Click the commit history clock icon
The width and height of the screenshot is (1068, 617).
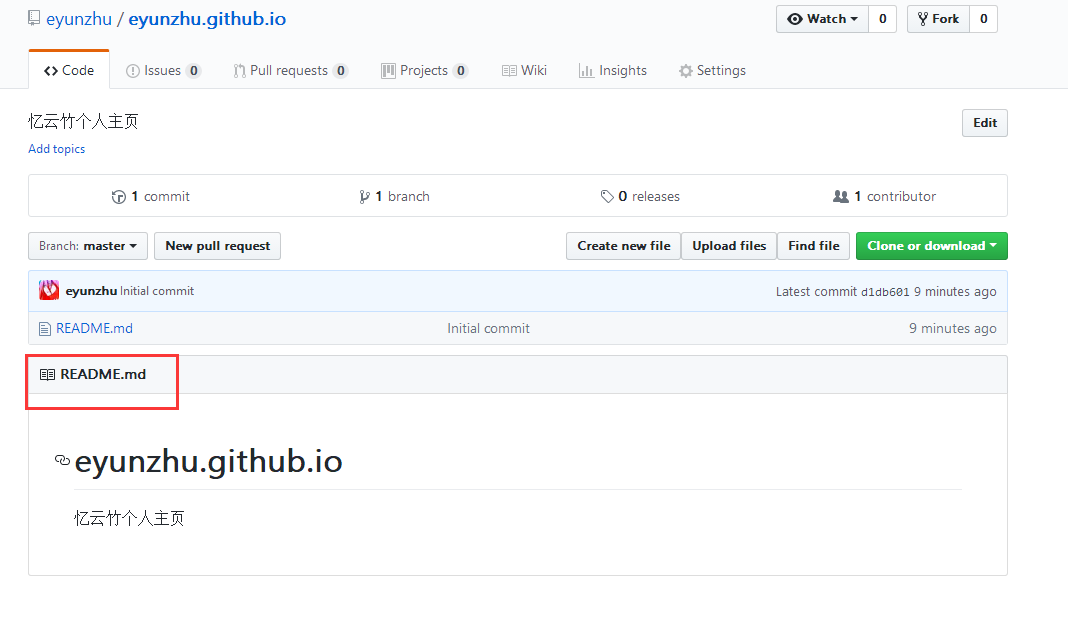[x=119, y=197]
